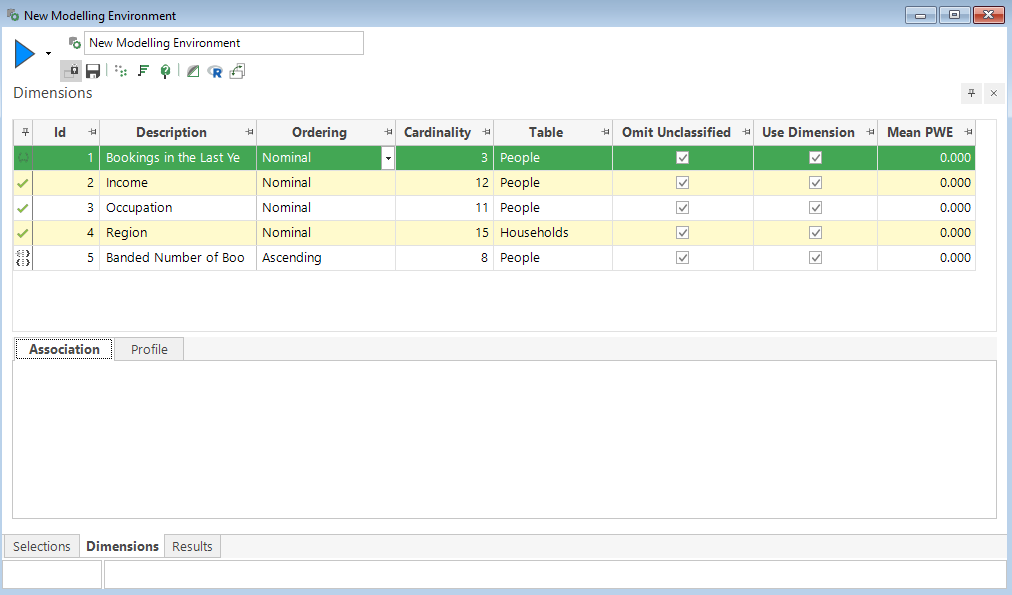The width and height of the screenshot is (1012, 595).
Task: Click the pin icon in Id column header
Action: [92, 132]
